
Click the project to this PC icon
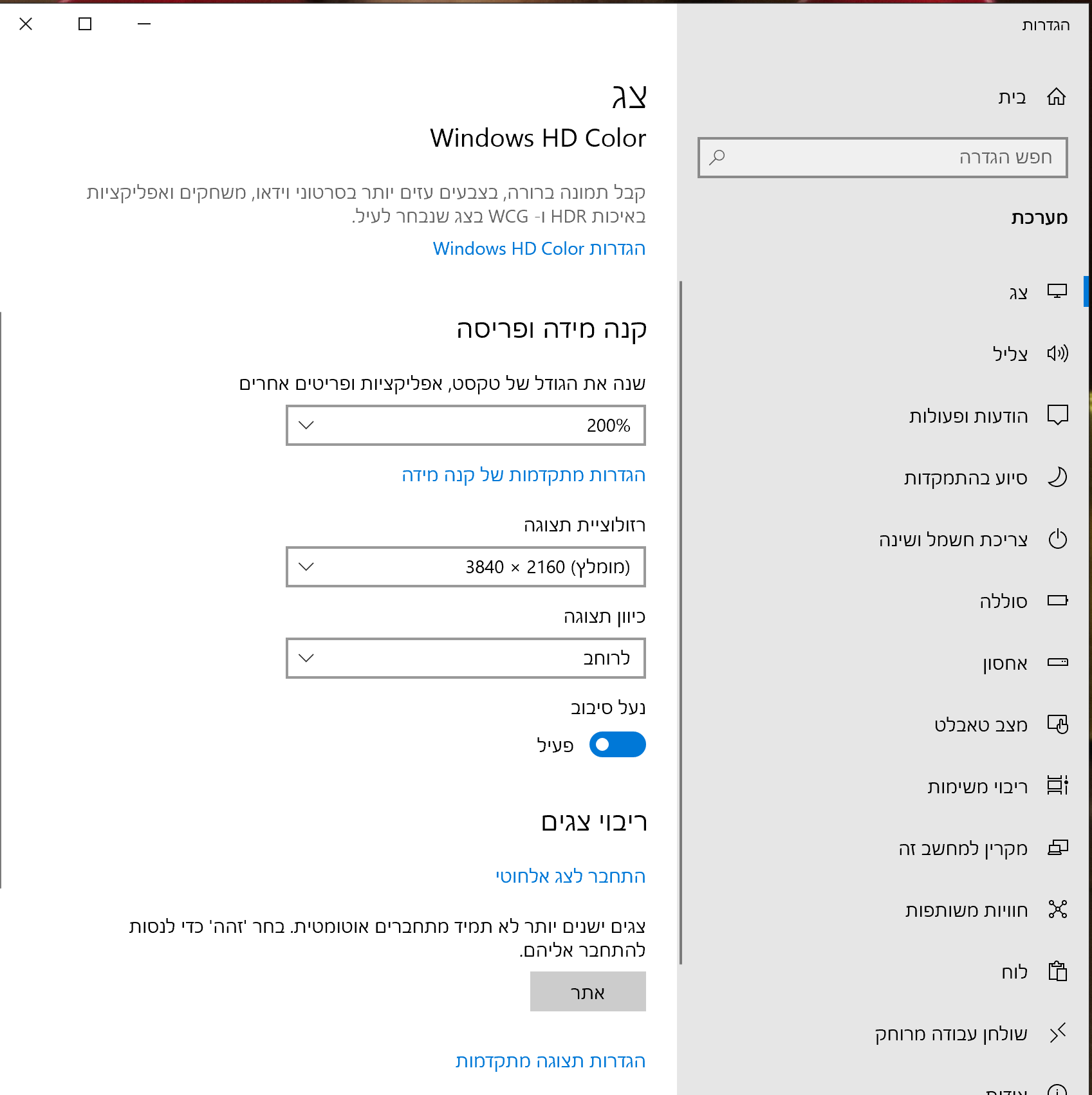1057,847
